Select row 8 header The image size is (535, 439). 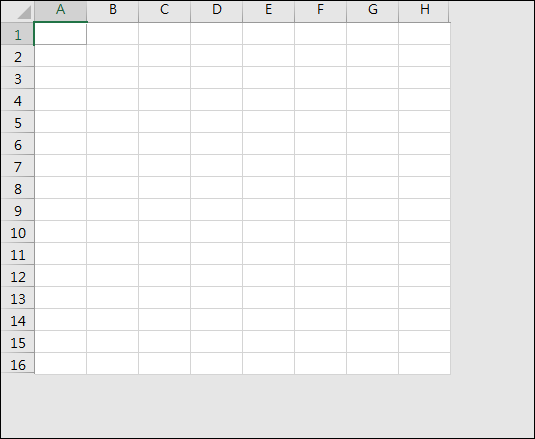[x=18, y=188]
